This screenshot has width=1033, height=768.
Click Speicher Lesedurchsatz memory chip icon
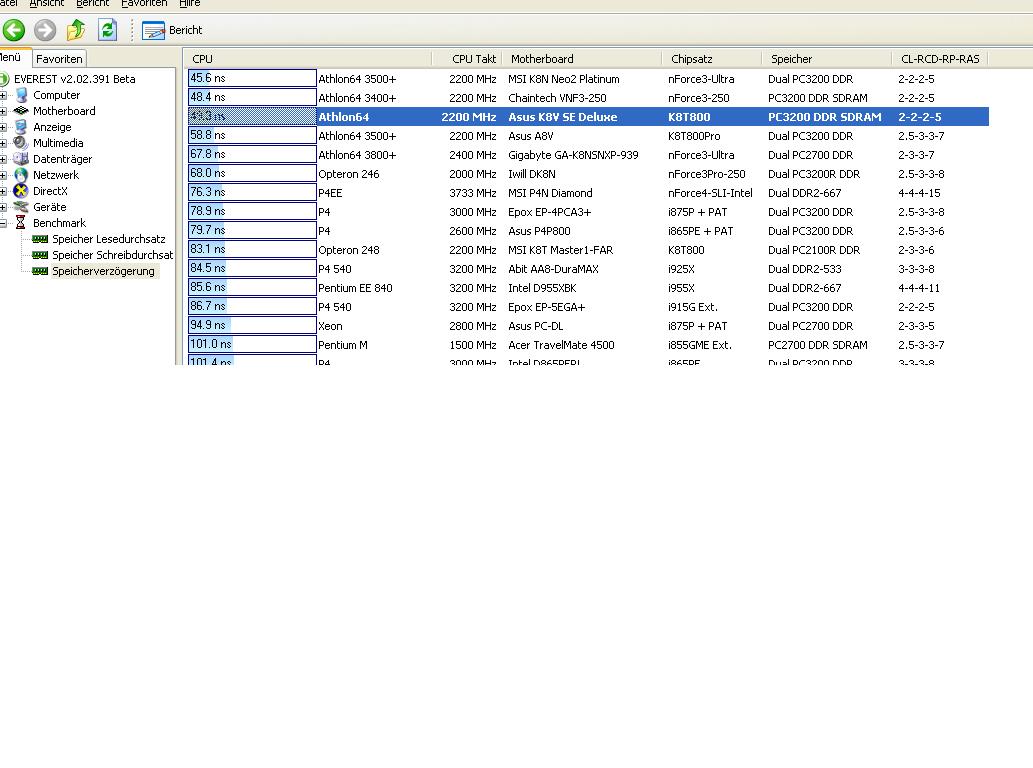click(x=40, y=238)
